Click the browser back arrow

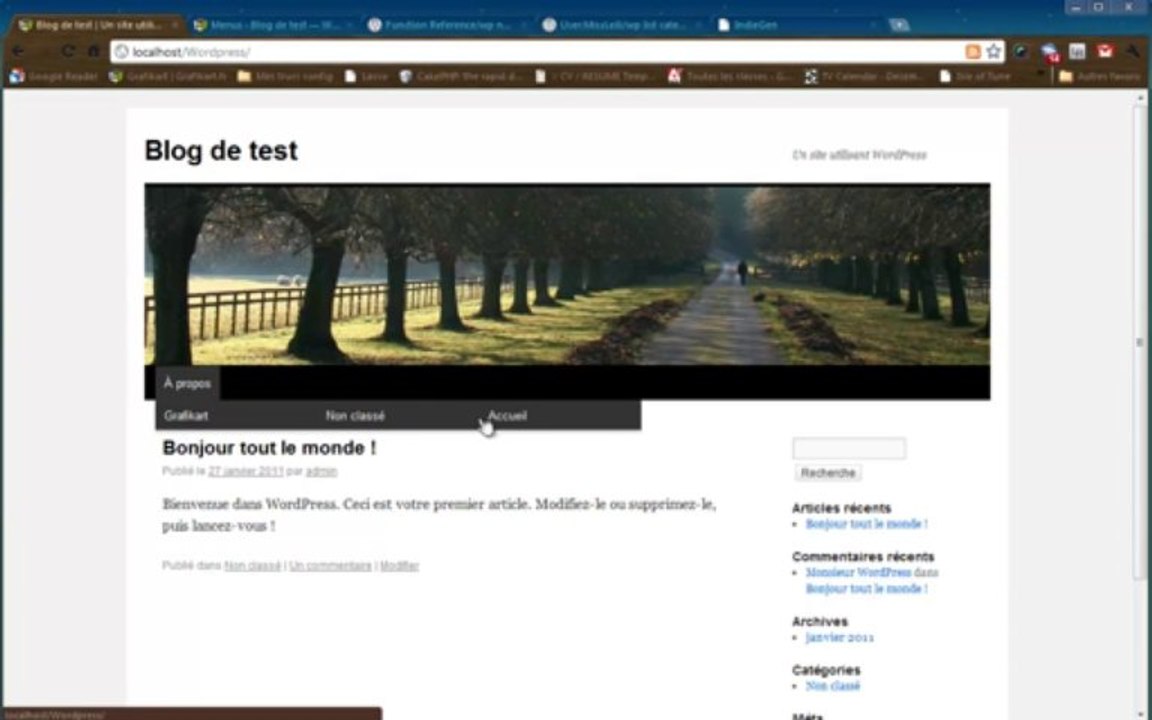tap(19, 51)
